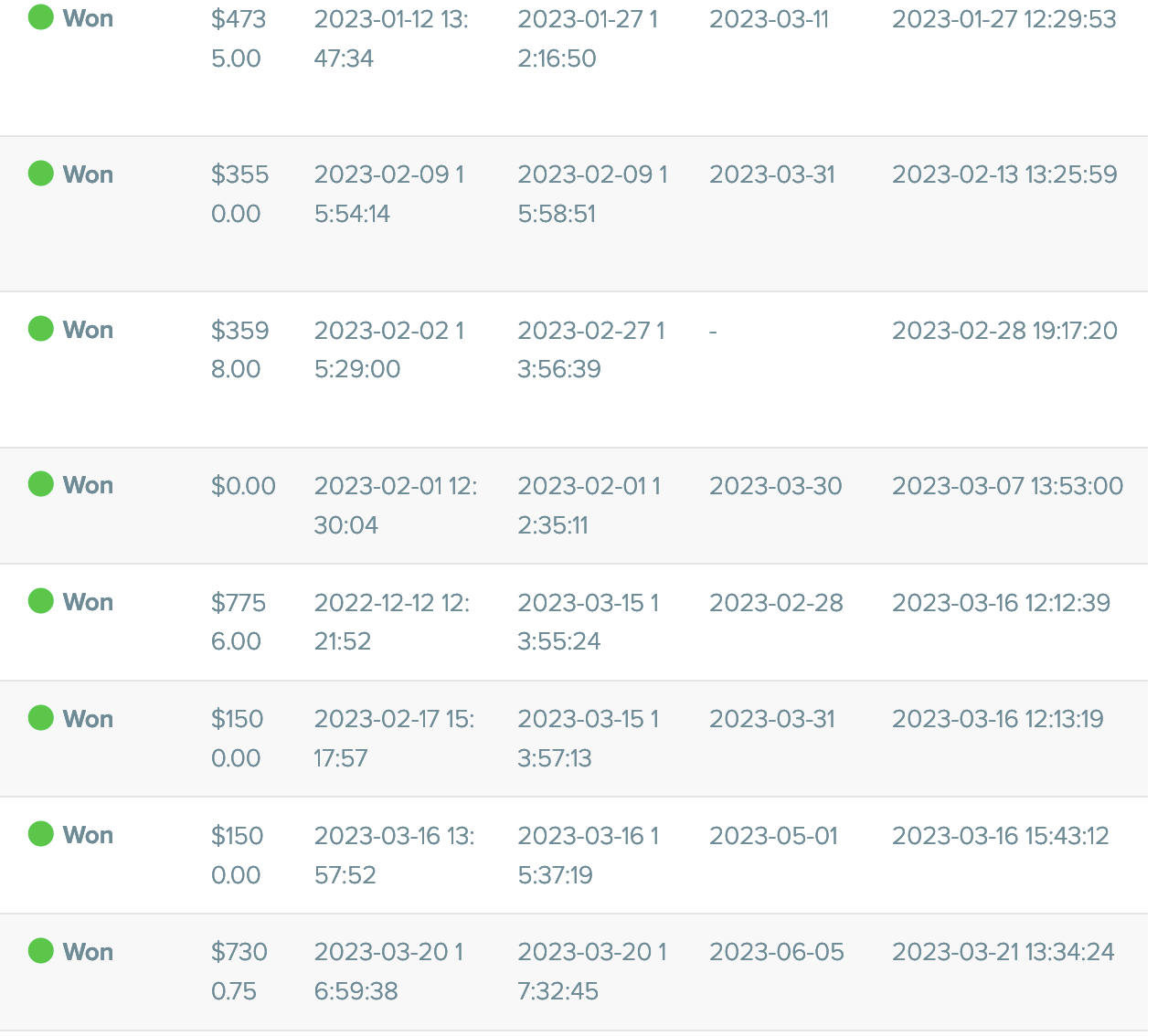This screenshot has width=1168, height=1036.
Task: Click the 2022-12-12 12:21:52 timestamp
Action: click(x=391, y=621)
